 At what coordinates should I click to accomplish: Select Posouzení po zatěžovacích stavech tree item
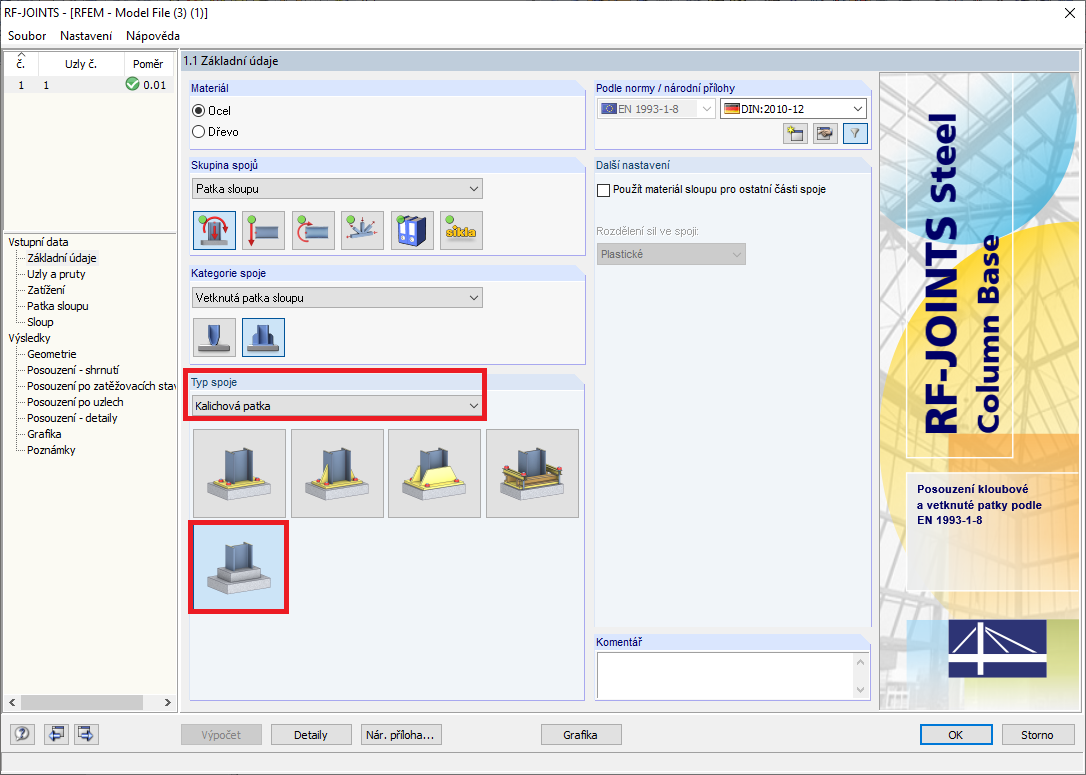point(100,386)
